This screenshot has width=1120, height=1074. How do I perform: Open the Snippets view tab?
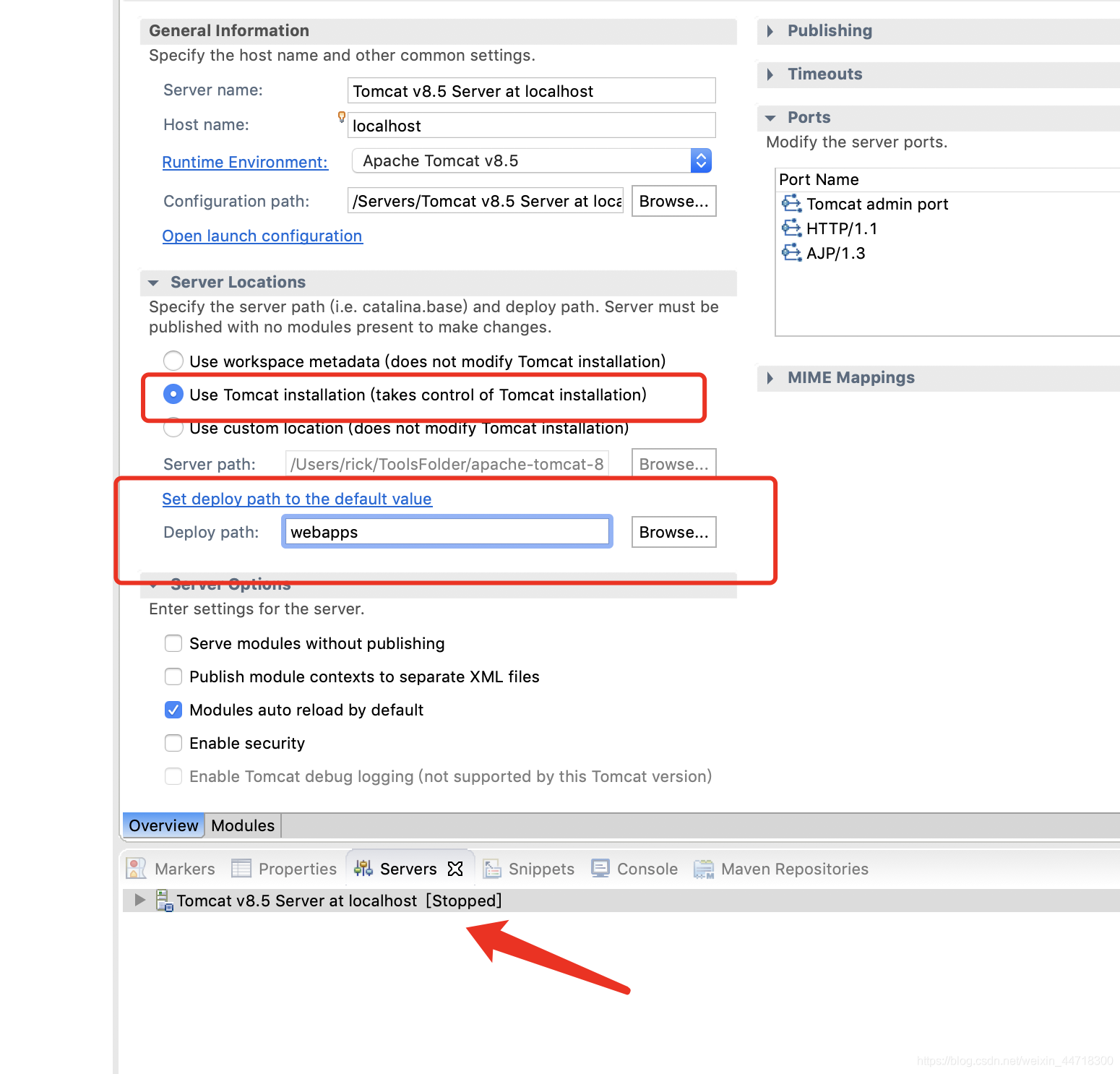coord(529,868)
